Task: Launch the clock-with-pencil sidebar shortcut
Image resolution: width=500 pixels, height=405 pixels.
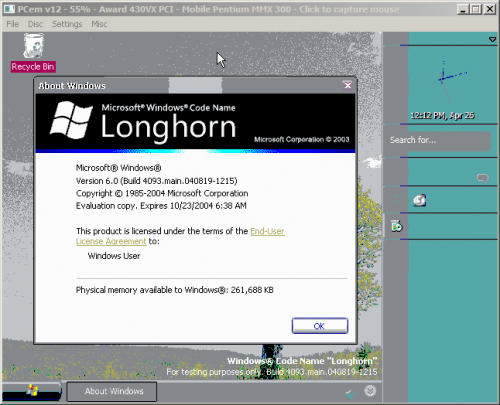Action: pyautogui.click(x=420, y=200)
